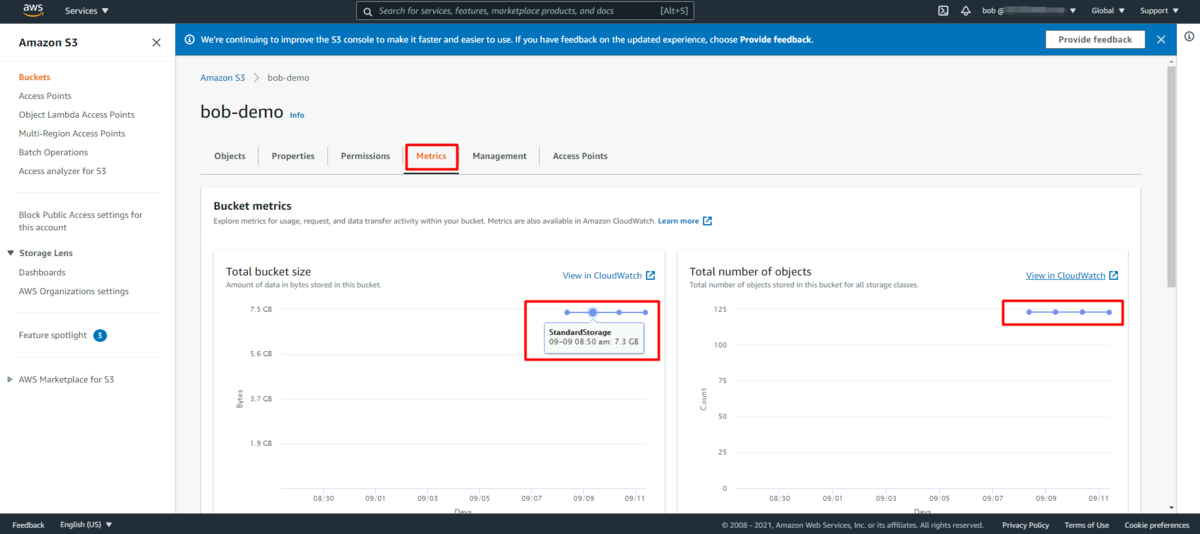The image size is (1200, 534).
Task: Dismiss the blue feedback banner
Action: click(1161, 40)
